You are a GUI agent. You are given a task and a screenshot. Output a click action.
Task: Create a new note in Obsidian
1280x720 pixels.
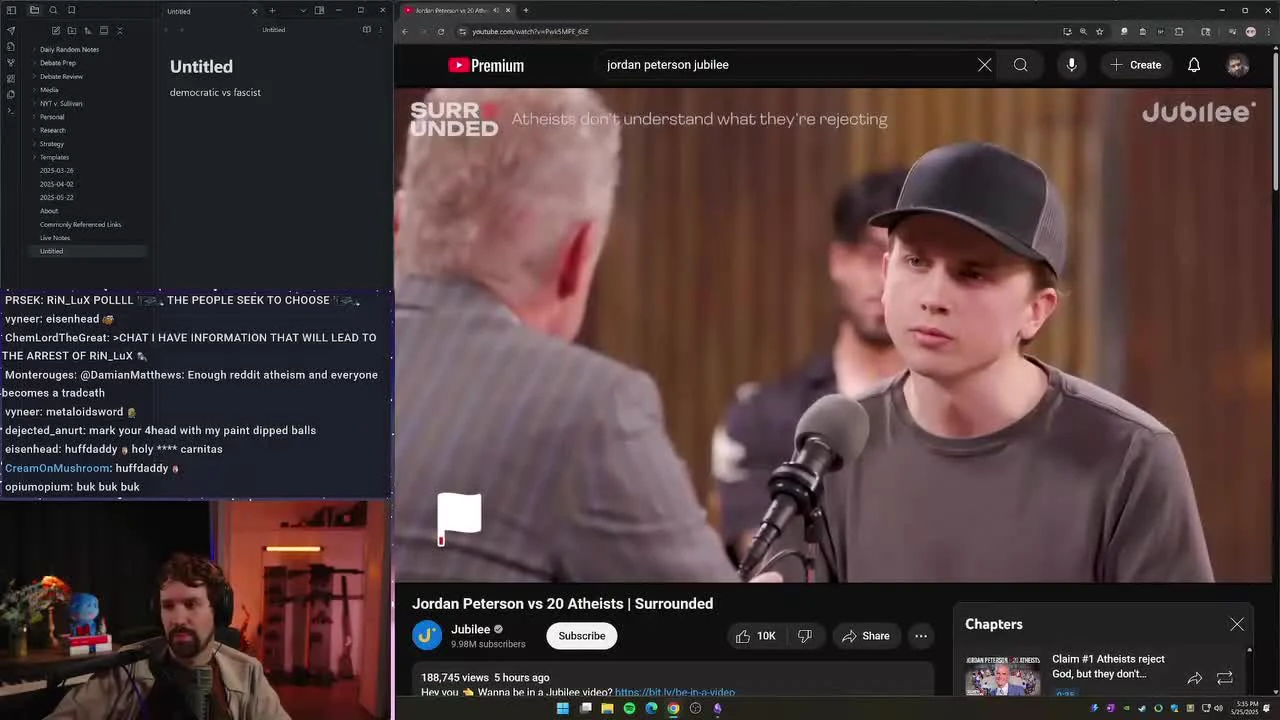(x=56, y=30)
